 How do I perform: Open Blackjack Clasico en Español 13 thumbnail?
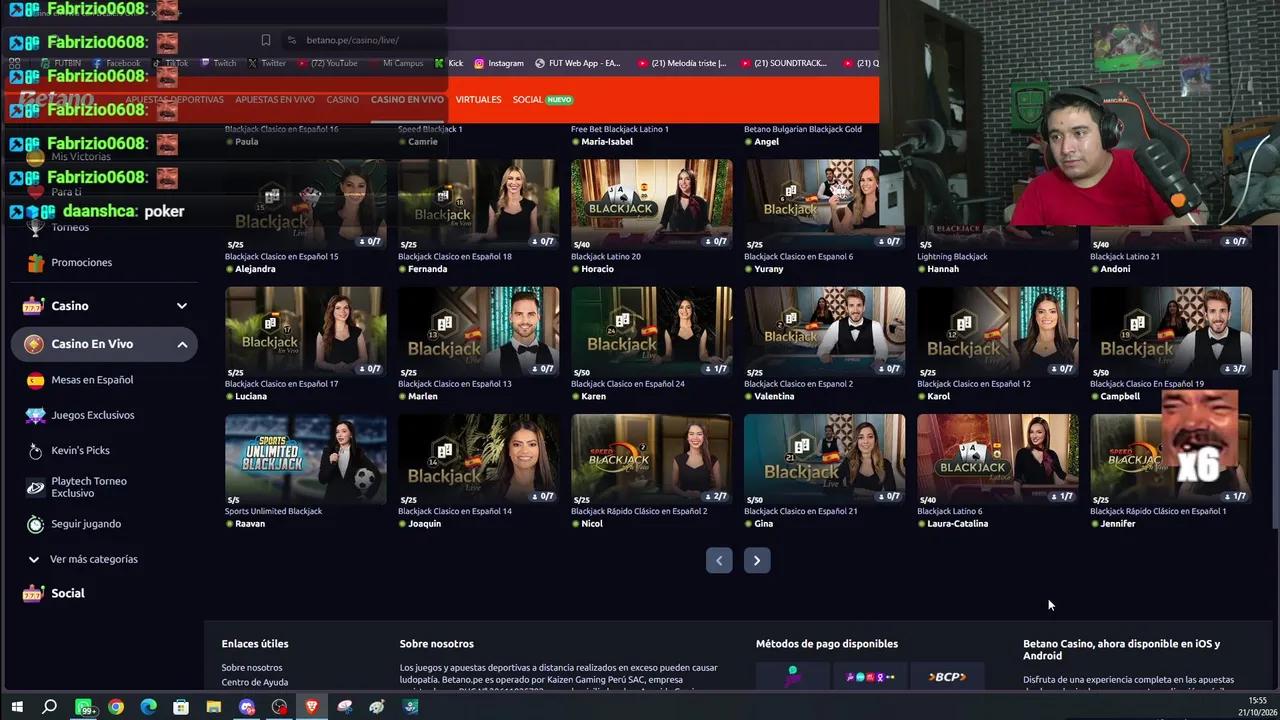tap(479, 332)
